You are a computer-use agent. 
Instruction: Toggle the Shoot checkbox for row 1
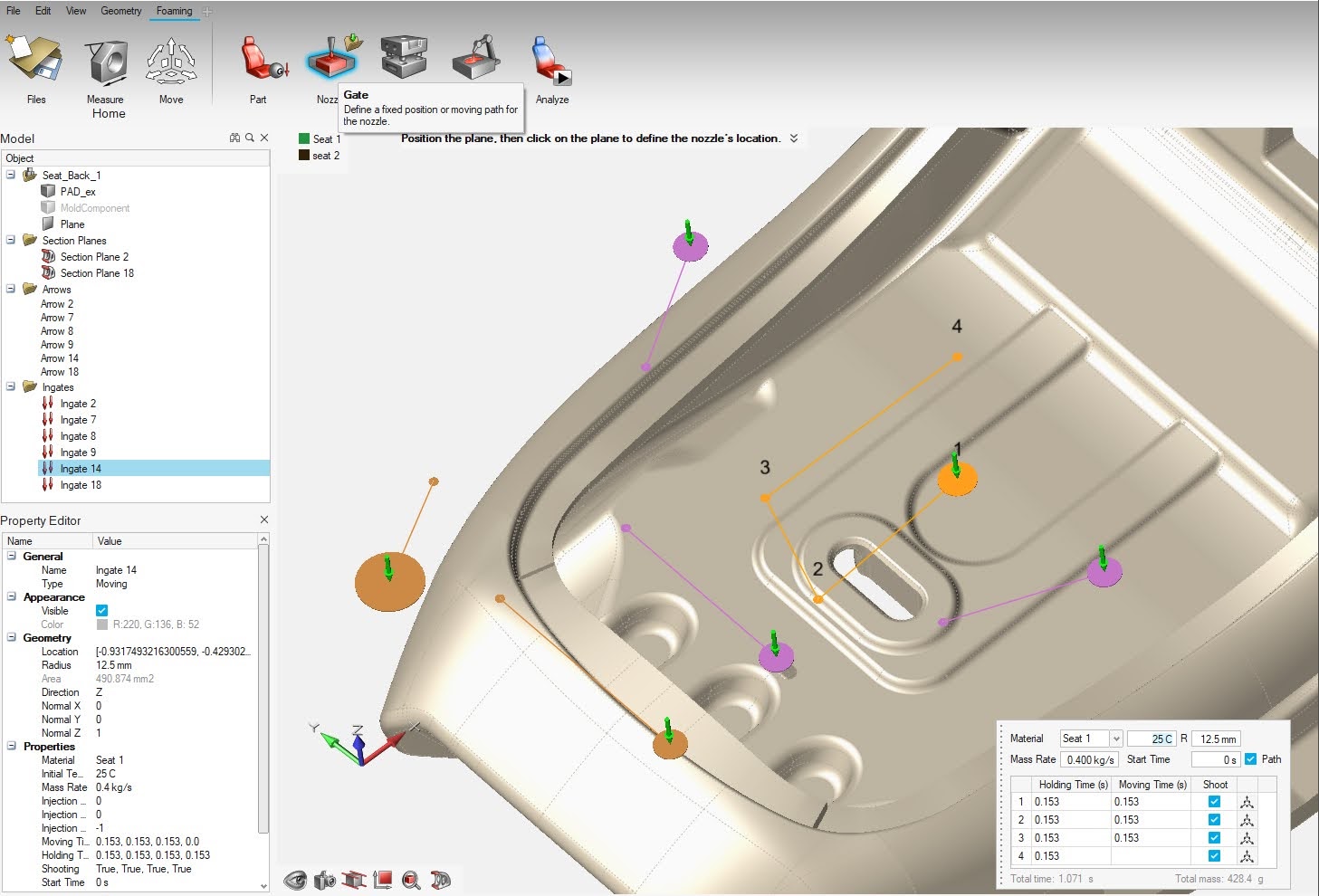pyautogui.click(x=1214, y=802)
